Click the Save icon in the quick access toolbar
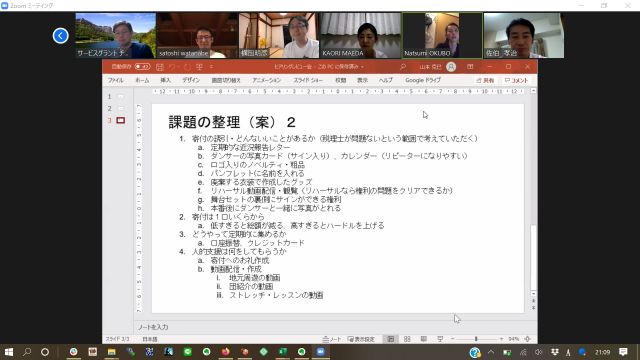This screenshot has height=360, width=640. pos(160,67)
